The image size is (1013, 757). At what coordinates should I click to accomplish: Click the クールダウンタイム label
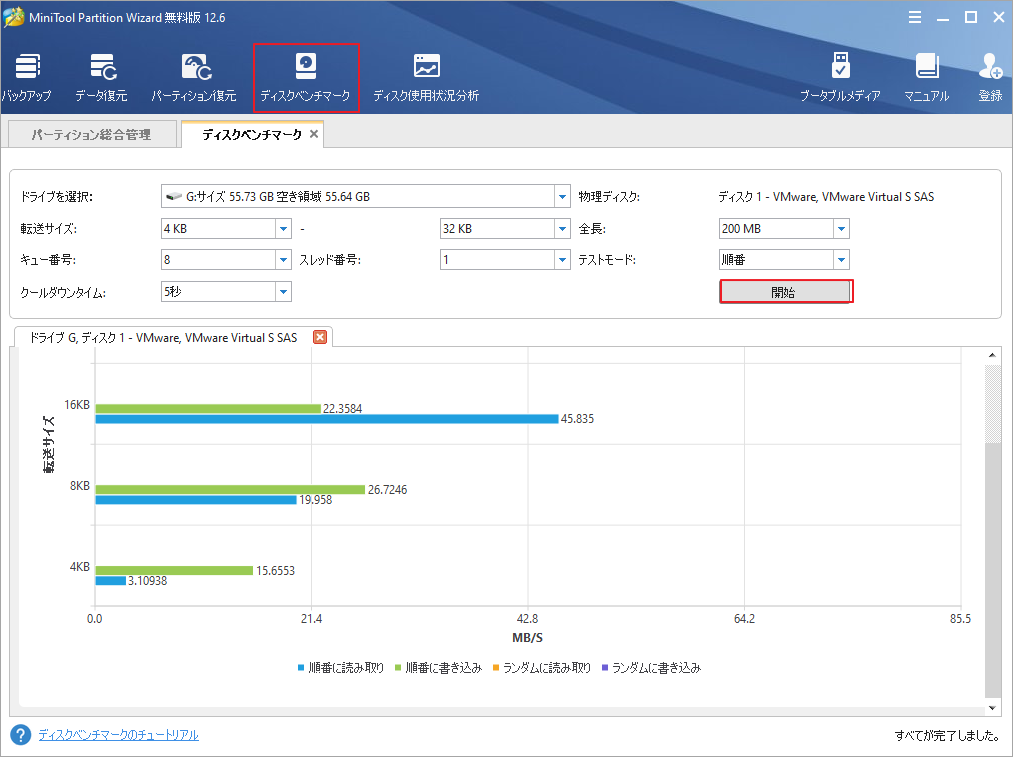(63, 292)
